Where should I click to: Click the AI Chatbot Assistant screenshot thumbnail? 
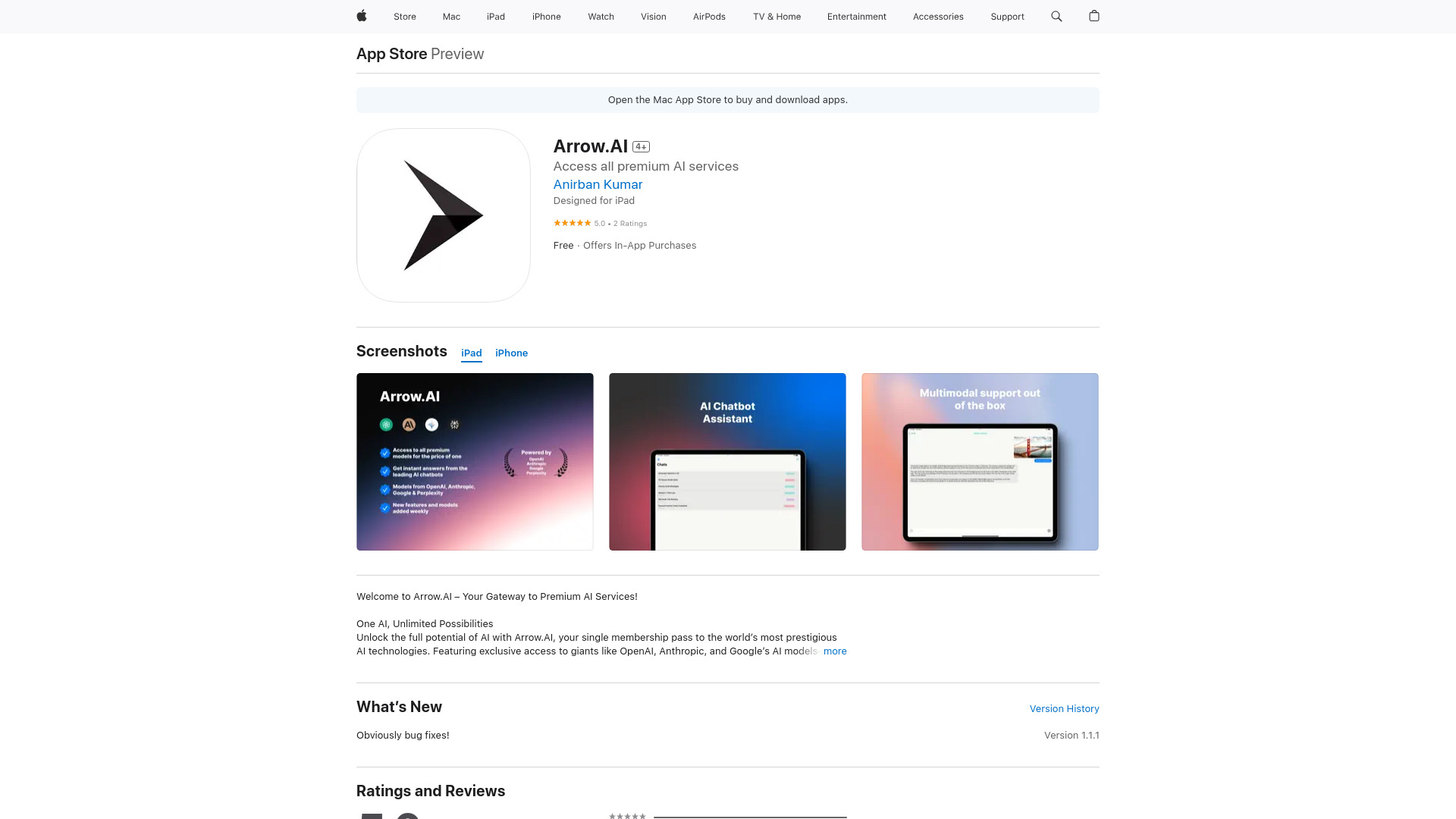(727, 461)
